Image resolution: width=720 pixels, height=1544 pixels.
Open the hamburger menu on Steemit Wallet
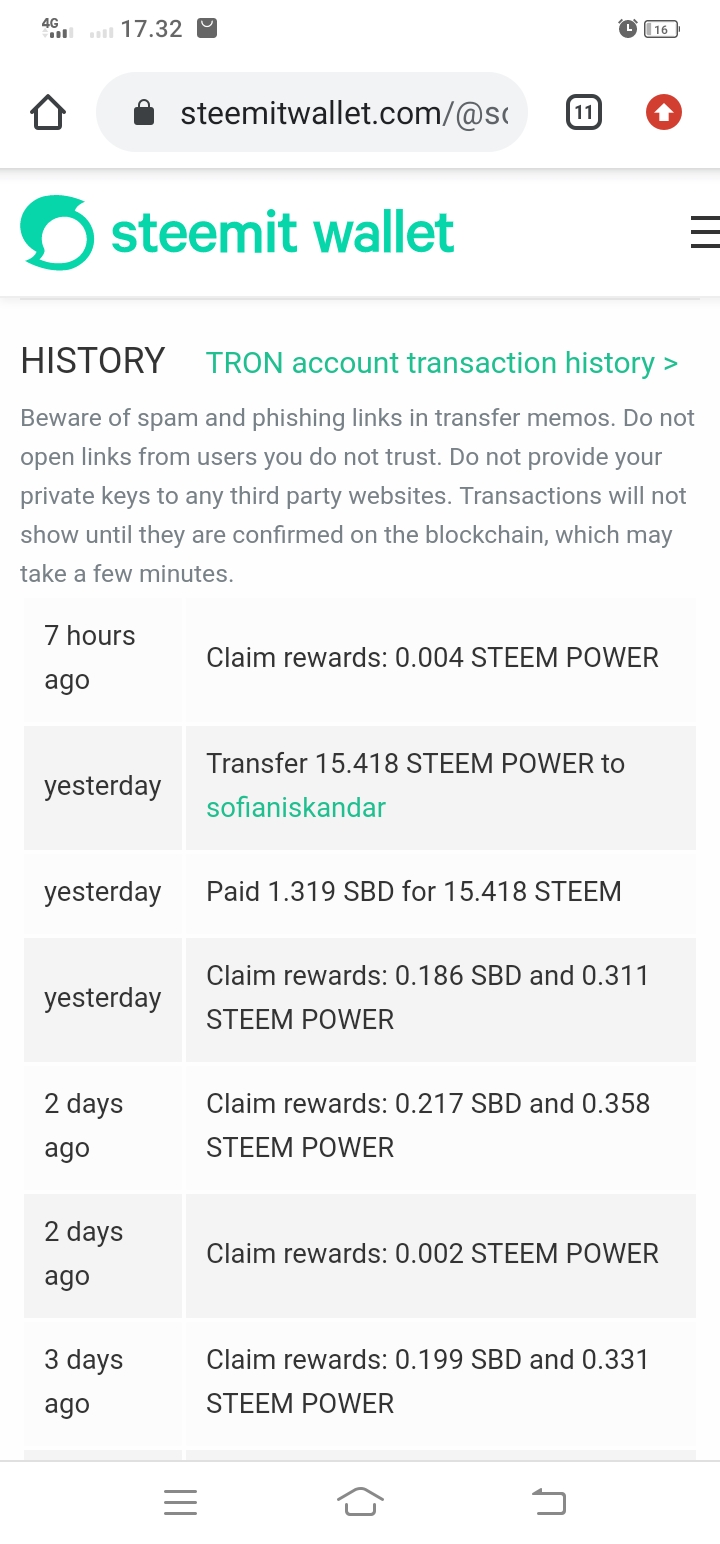point(705,231)
